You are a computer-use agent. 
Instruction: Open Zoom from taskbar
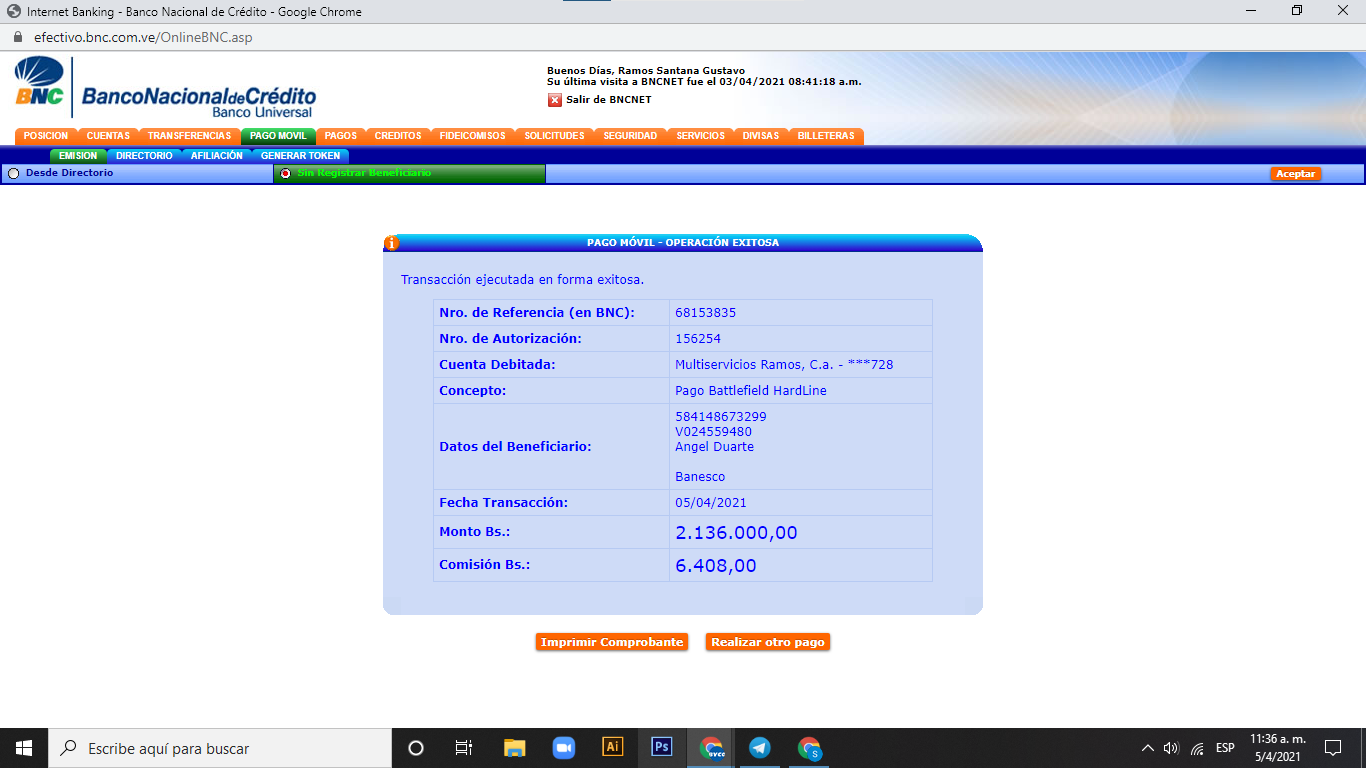pyautogui.click(x=564, y=748)
